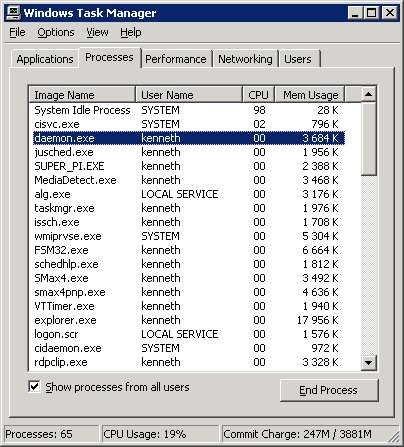Click the End Process button
This screenshot has height=447, width=404.
pos(329,390)
